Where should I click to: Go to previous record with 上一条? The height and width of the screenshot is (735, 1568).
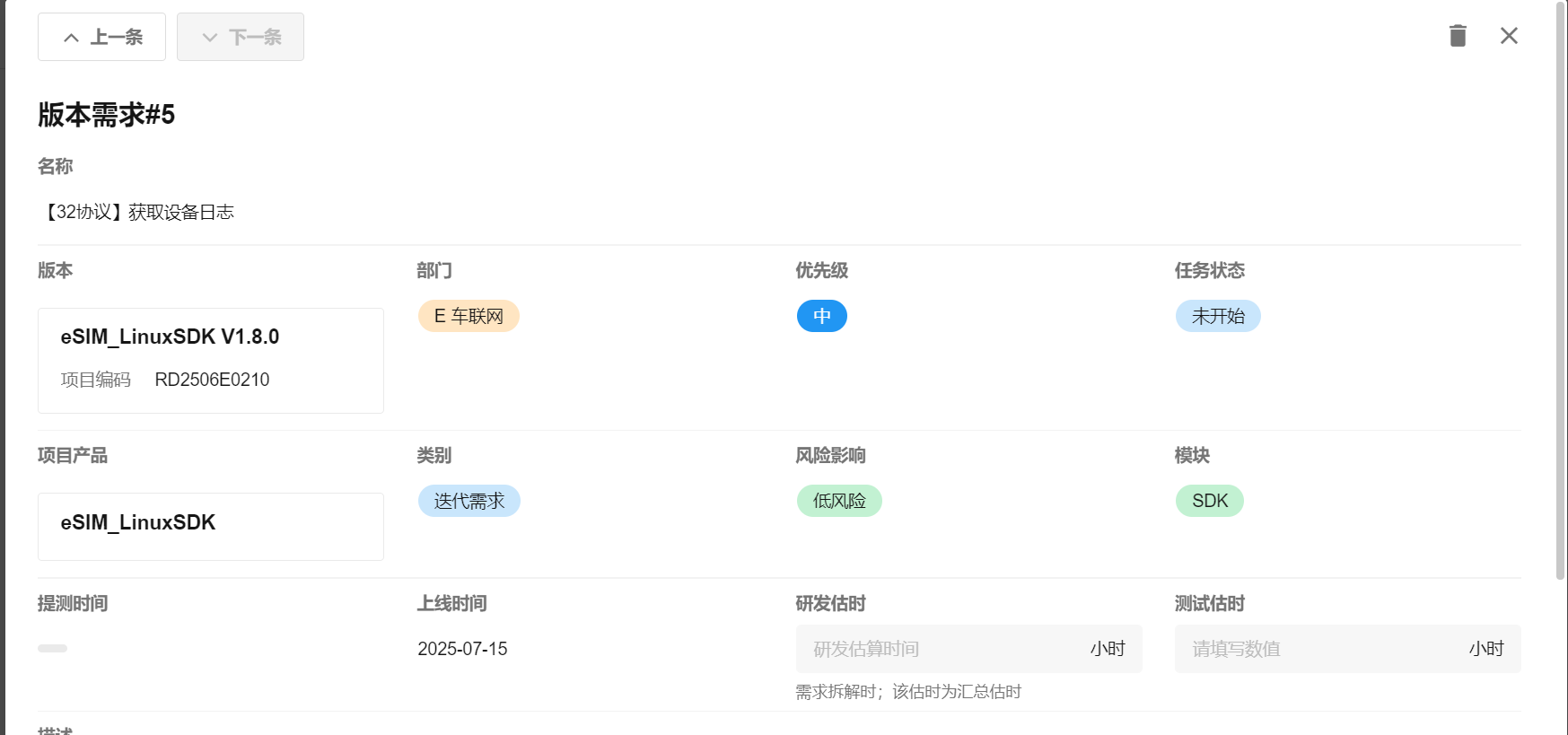tap(101, 37)
